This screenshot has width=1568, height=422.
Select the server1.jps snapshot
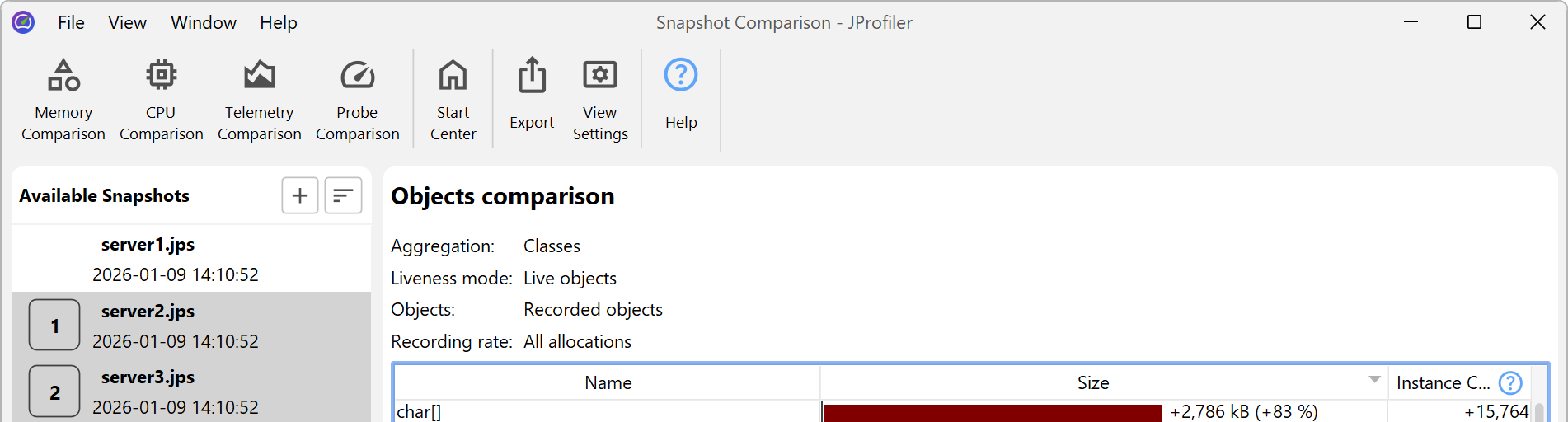pos(175,259)
